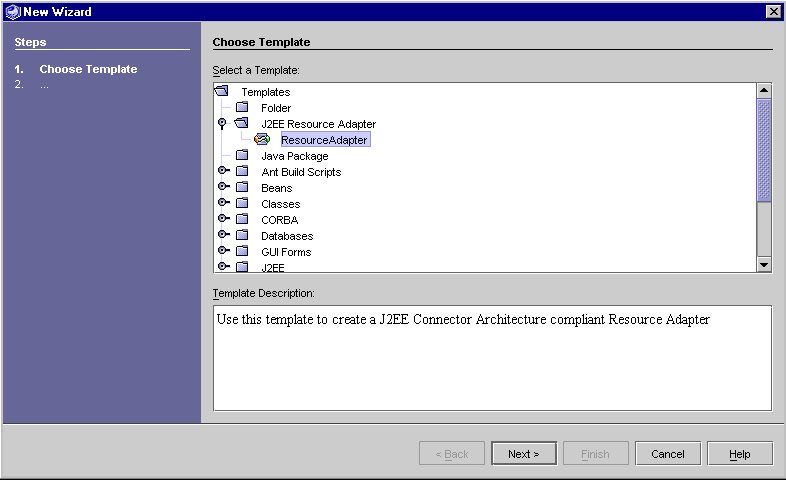
Task: Click the folder icon beside Java Package
Action: (242, 155)
